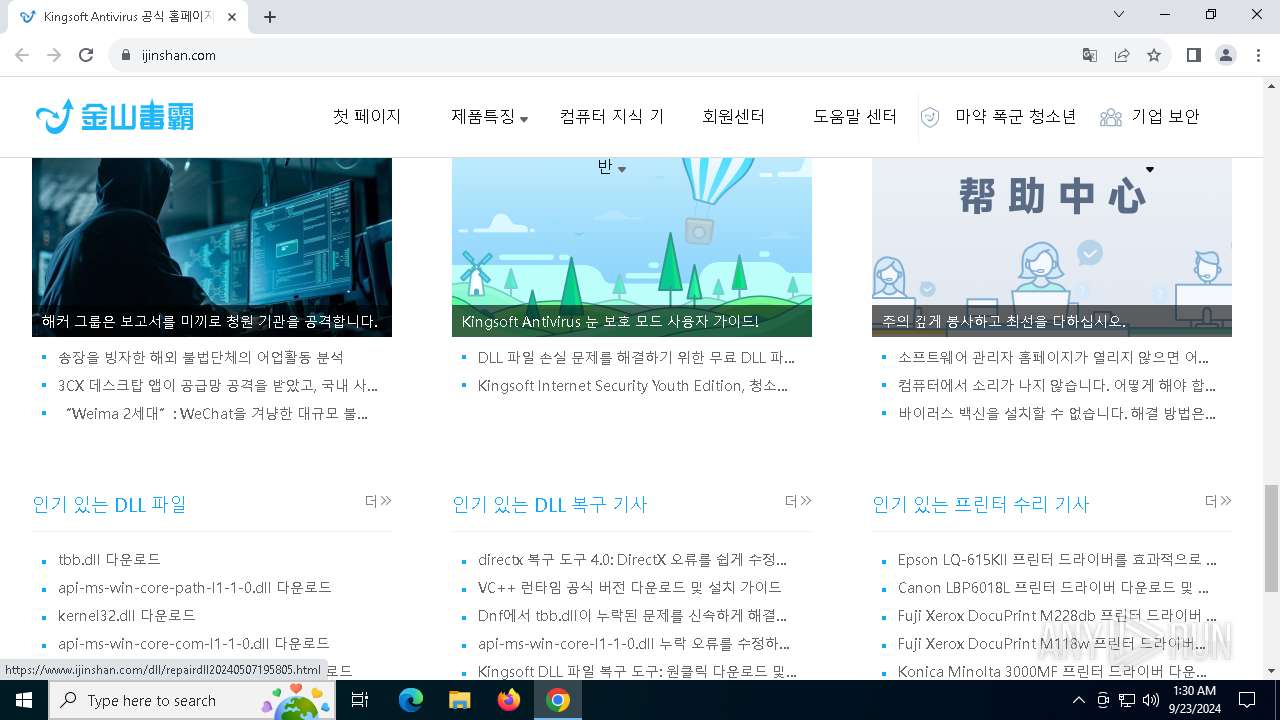
Task: Open api-ms-win-core-path-l1-1-0.dll download link
Action: [195, 587]
